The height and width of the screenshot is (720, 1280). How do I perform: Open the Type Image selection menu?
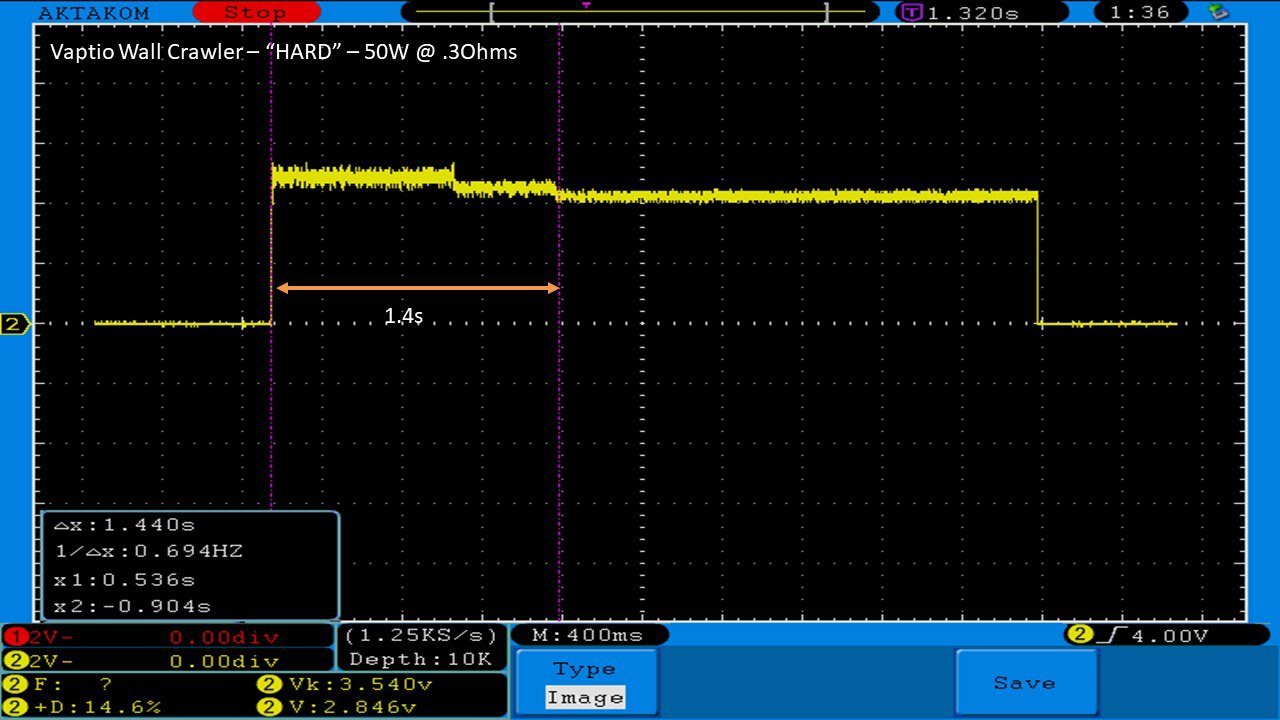587,683
